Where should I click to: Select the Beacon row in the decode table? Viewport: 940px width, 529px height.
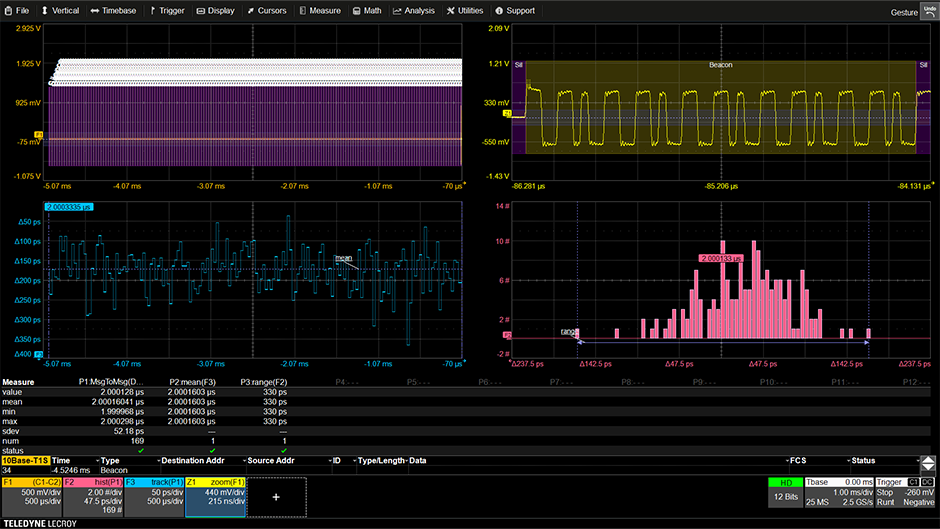(x=112, y=470)
